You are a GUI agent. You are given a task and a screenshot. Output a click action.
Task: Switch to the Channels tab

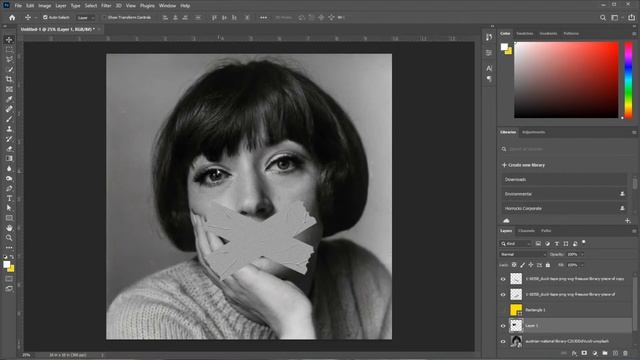click(527, 231)
